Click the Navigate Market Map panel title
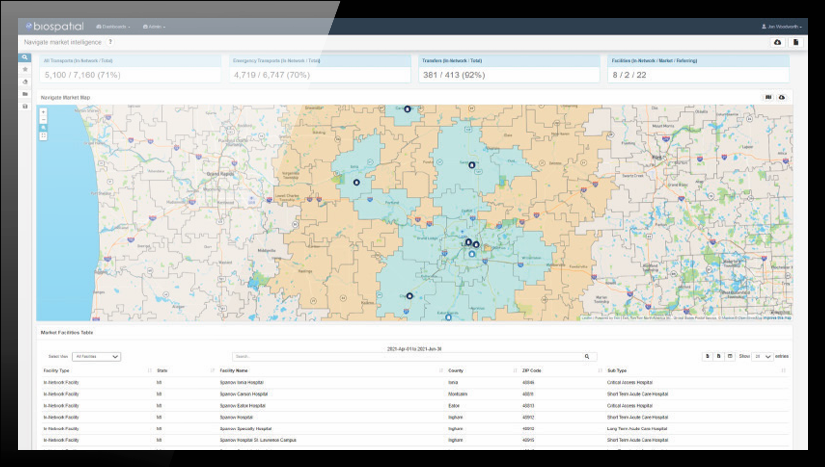 click(x=65, y=98)
